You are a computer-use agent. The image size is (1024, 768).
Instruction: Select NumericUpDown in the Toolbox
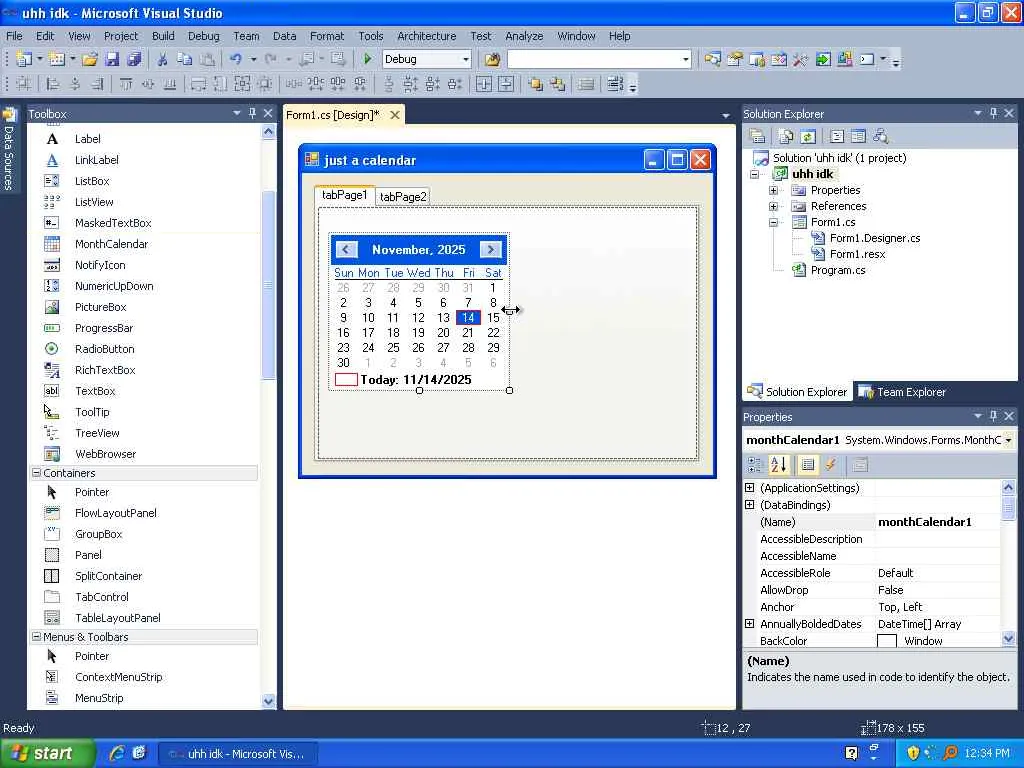[x=114, y=286]
